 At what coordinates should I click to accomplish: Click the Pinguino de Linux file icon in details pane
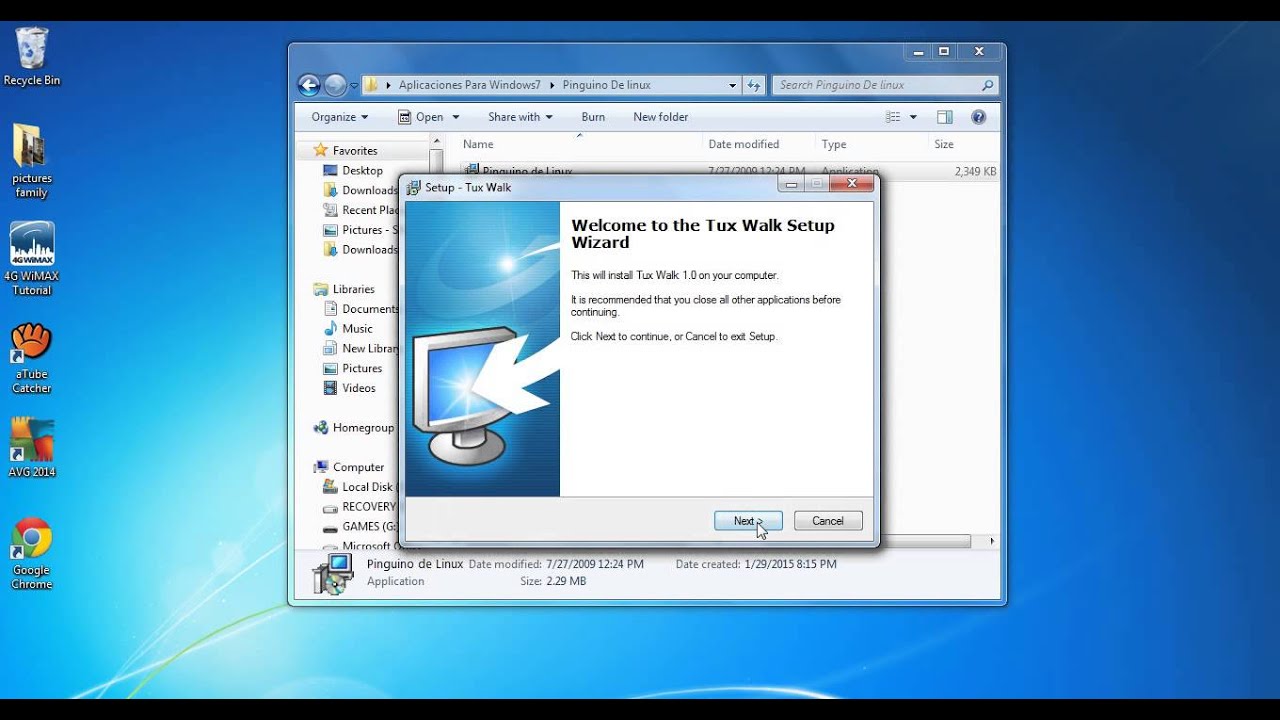[332, 573]
